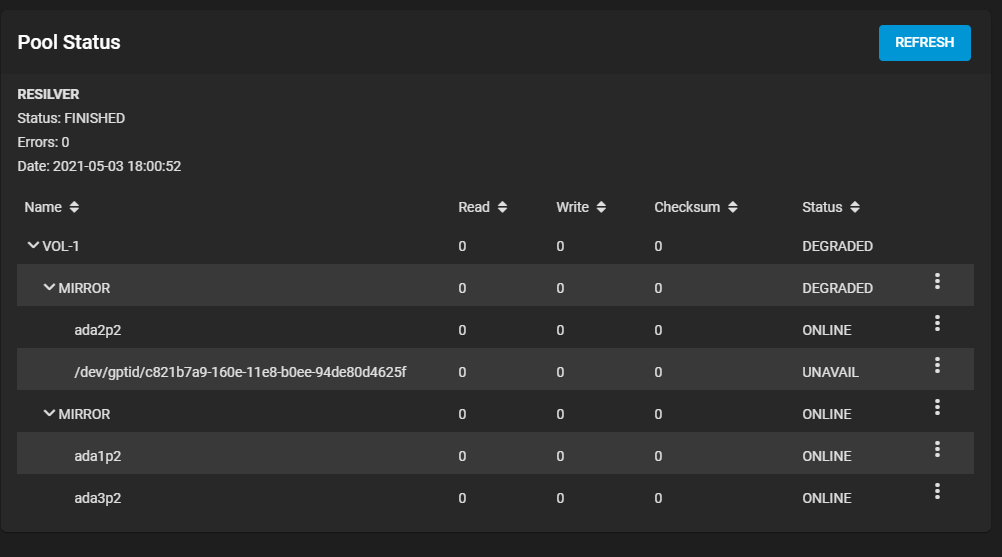Open three-dot menu for ada3p2 disk

coord(937,491)
